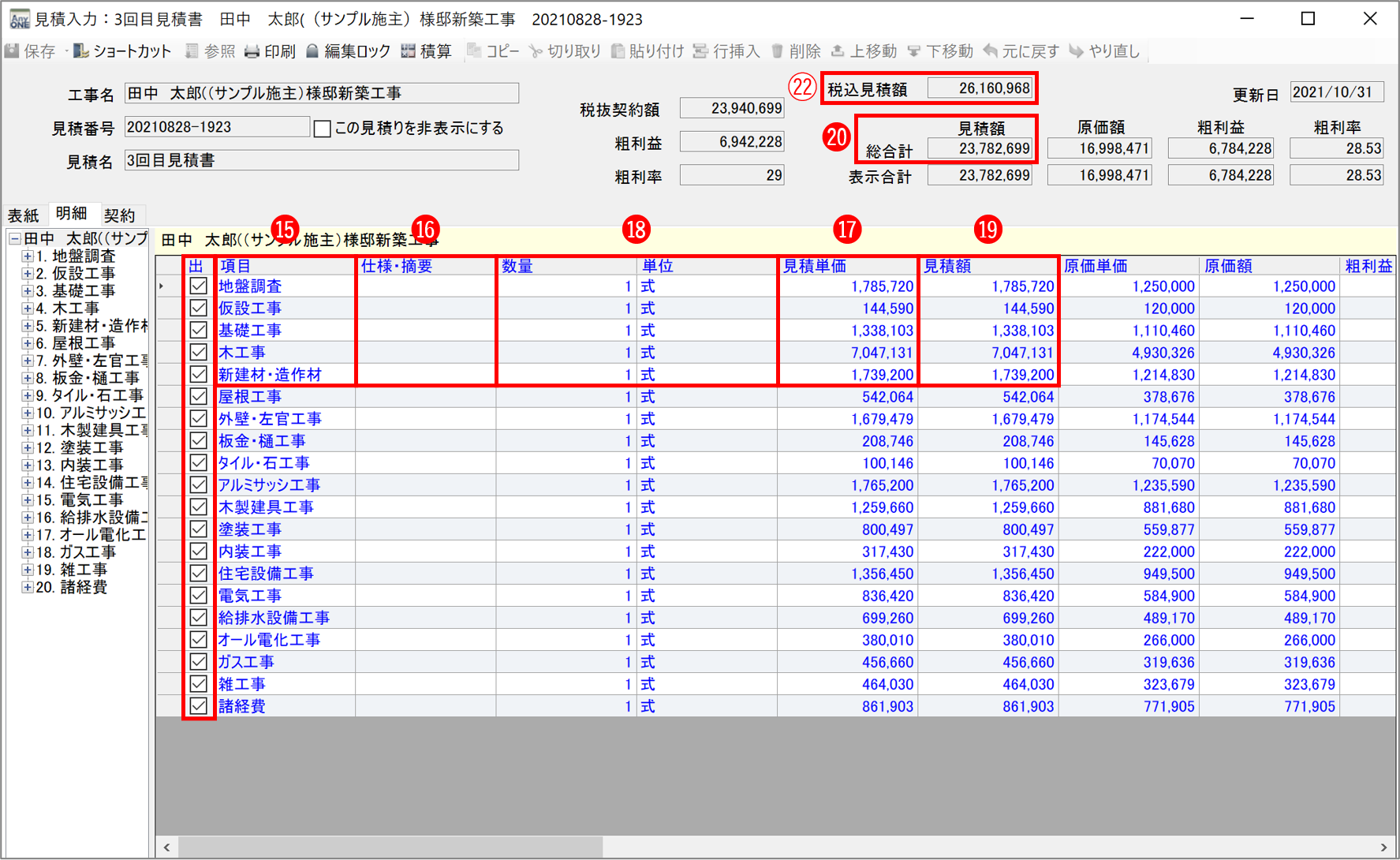Click the Print (印刷) icon
The width and height of the screenshot is (1400, 860).
click(252, 51)
